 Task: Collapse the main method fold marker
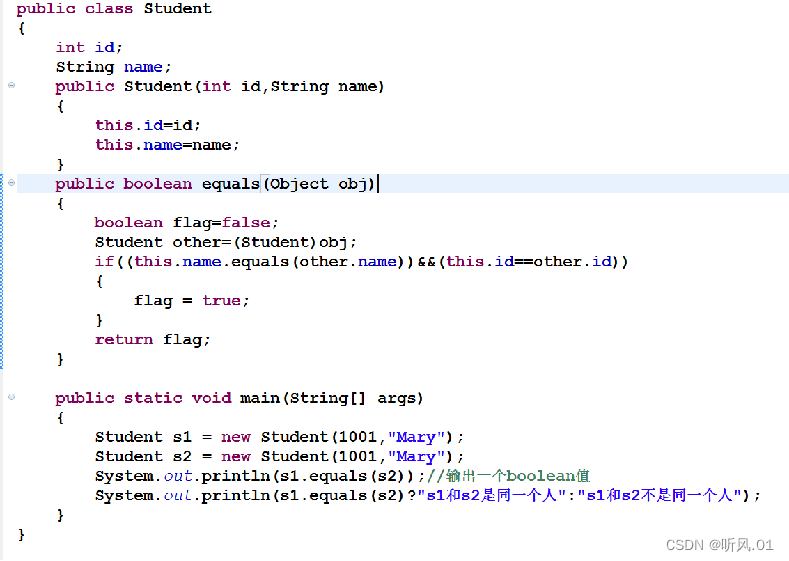tap(12, 397)
